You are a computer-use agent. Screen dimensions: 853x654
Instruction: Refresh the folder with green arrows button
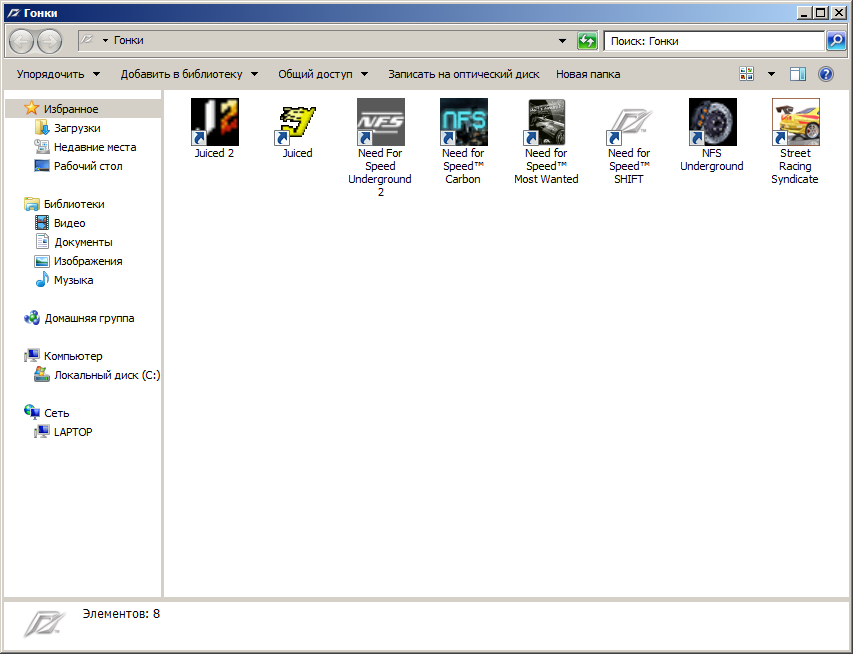(x=587, y=41)
